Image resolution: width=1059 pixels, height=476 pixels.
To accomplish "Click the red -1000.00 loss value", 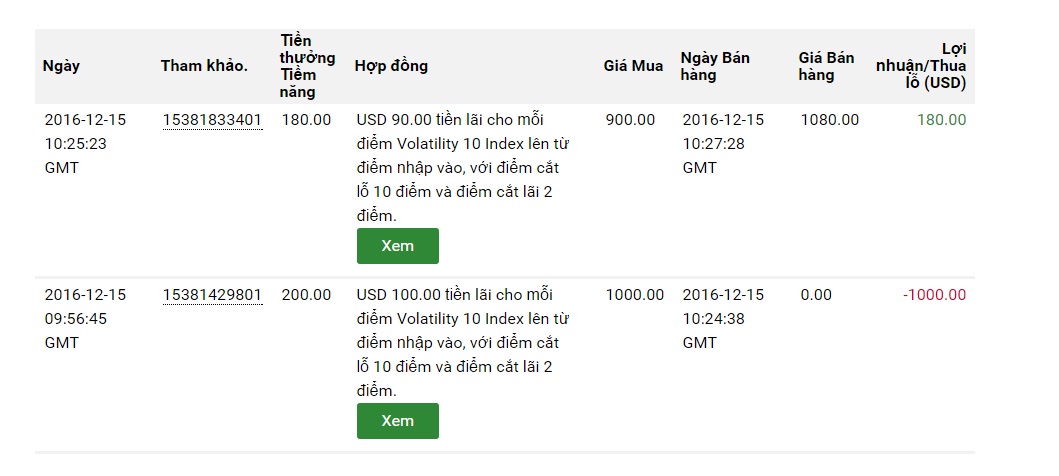I will 934,295.
